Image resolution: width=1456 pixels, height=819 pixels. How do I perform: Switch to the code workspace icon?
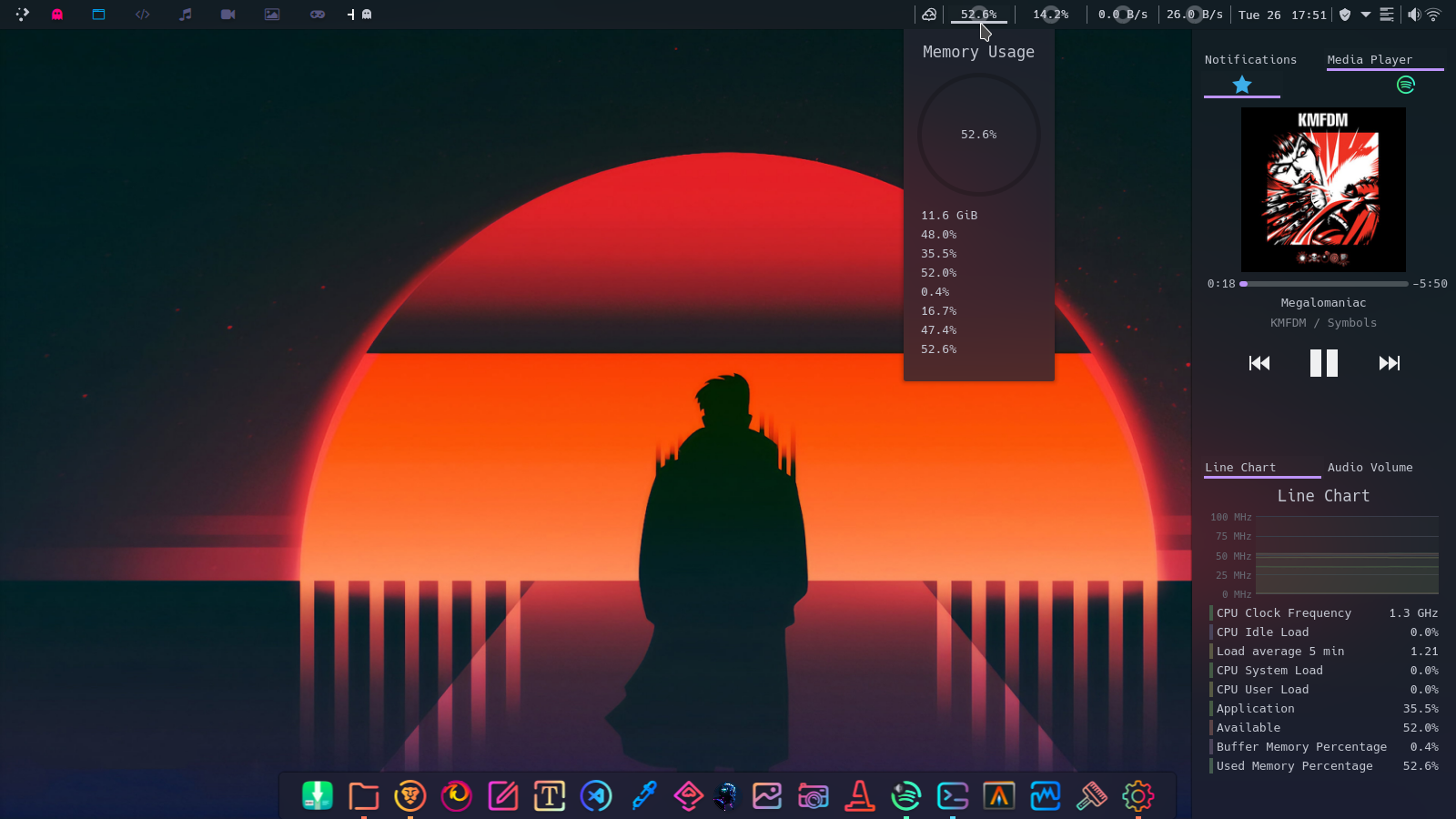coord(142,15)
